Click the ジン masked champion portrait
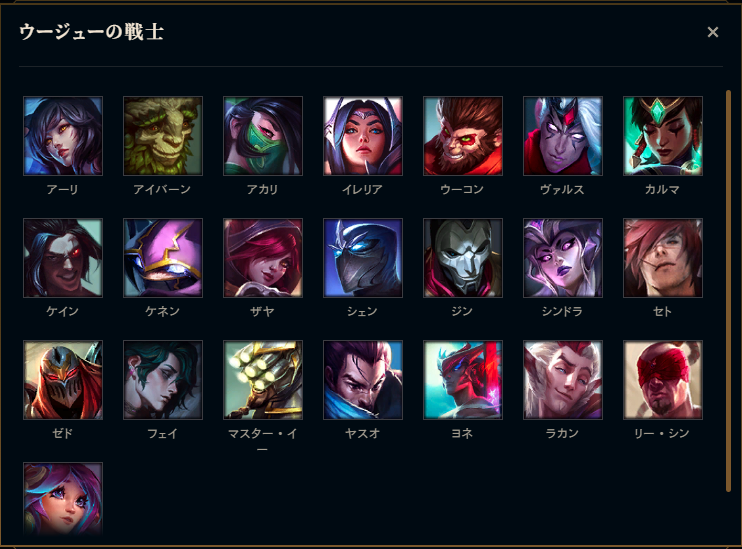Screen dimensions: 742x549 click(x=463, y=258)
